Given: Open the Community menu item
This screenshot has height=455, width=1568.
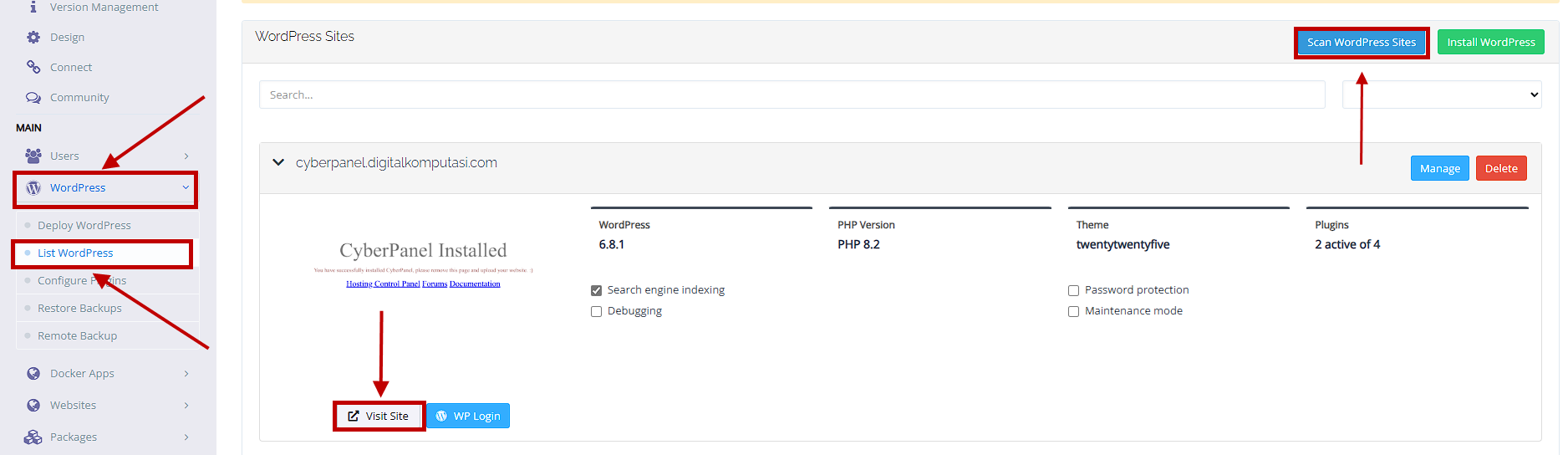Looking at the screenshot, I should pyautogui.click(x=79, y=97).
